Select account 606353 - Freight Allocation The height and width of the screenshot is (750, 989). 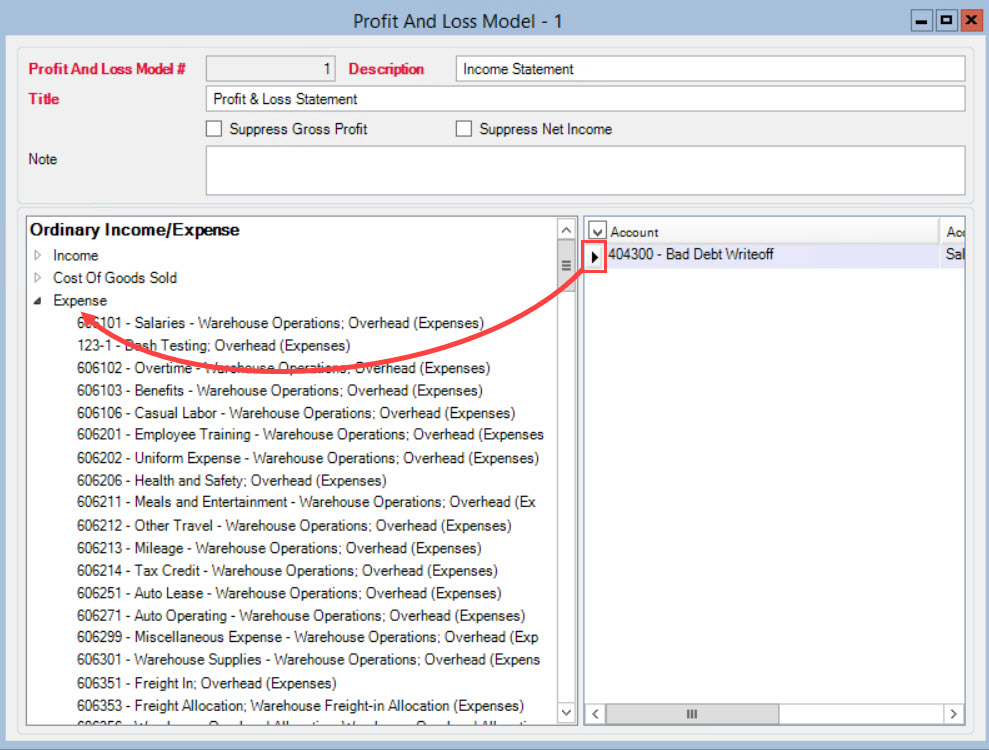pyautogui.click(x=300, y=706)
